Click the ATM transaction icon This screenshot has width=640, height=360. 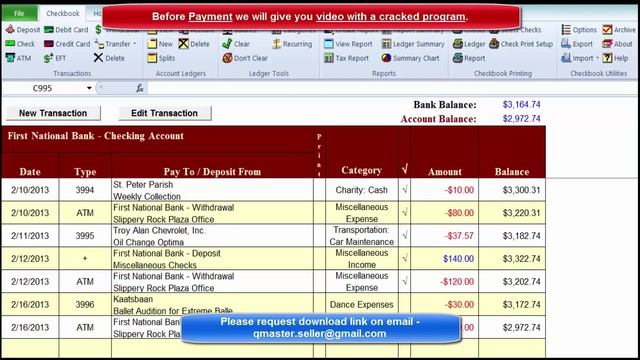coord(10,58)
